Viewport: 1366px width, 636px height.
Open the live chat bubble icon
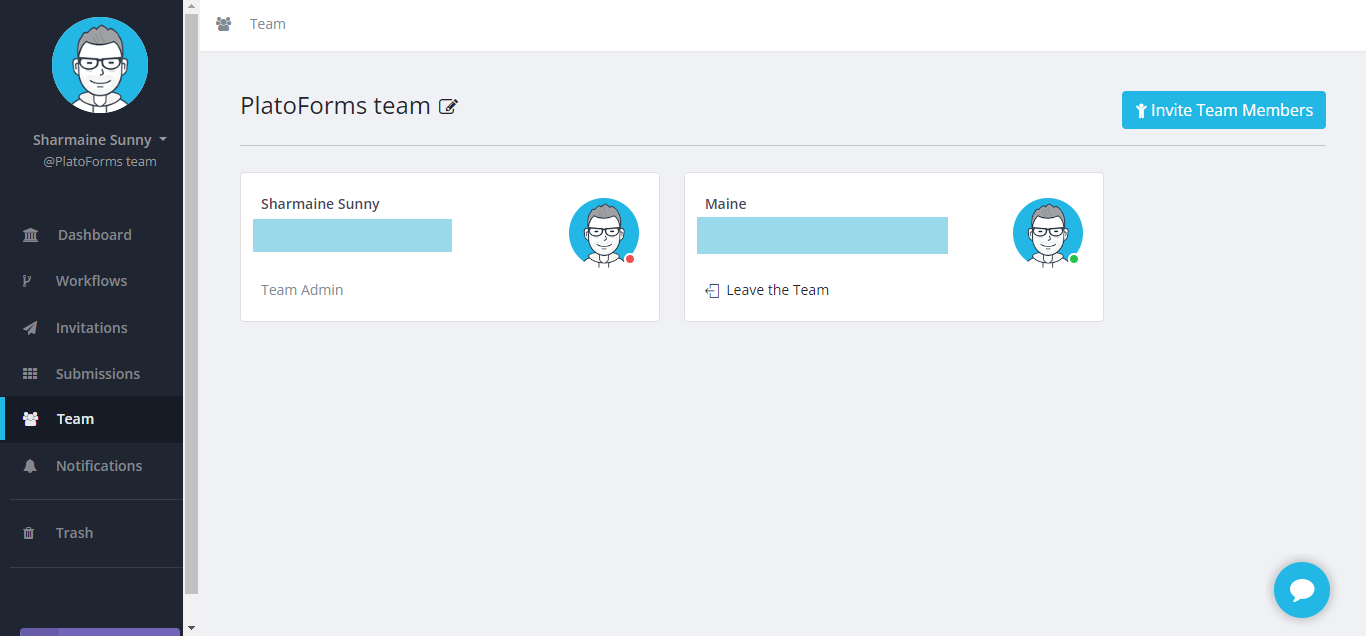(x=1301, y=590)
